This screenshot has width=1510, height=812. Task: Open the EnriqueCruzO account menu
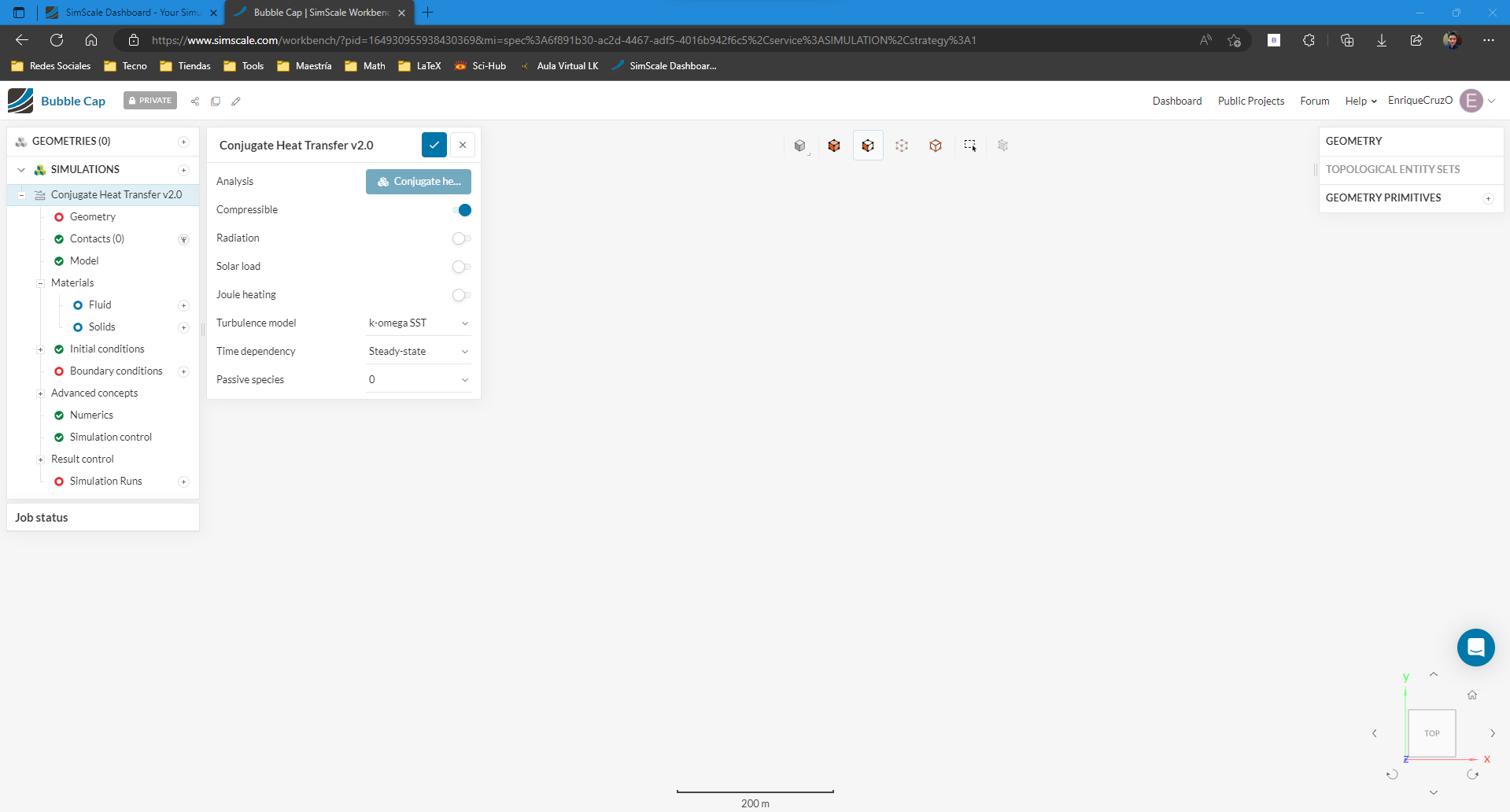click(1442, 101)
